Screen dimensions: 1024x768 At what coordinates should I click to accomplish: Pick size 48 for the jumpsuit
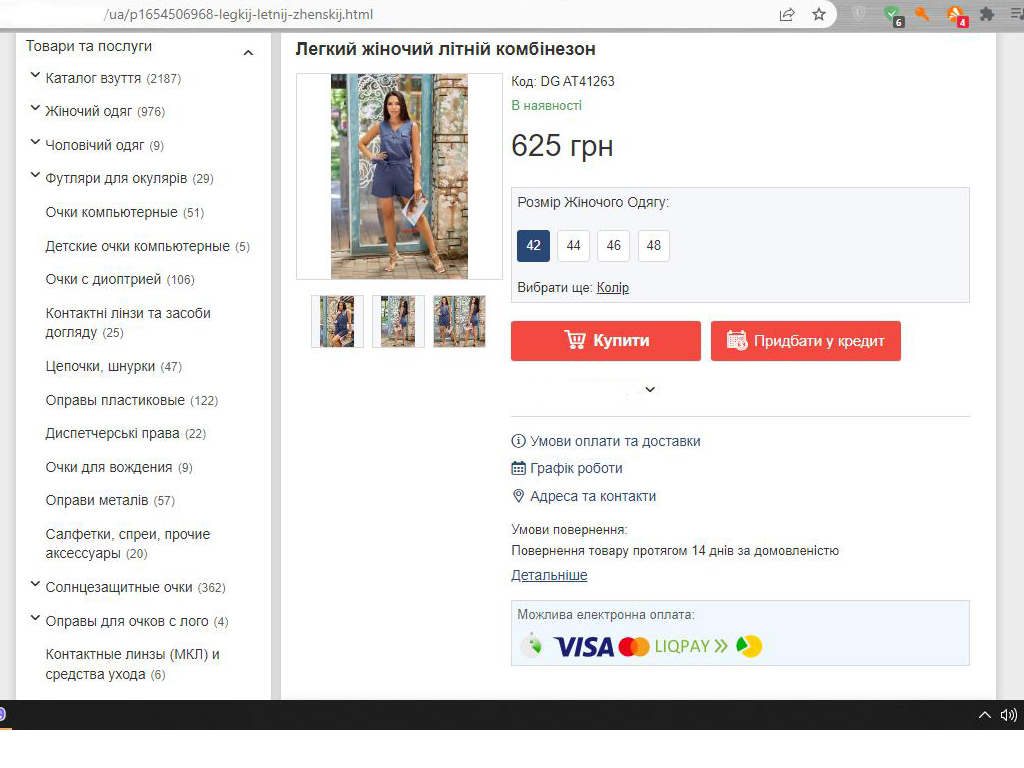[x=654, y=246]
